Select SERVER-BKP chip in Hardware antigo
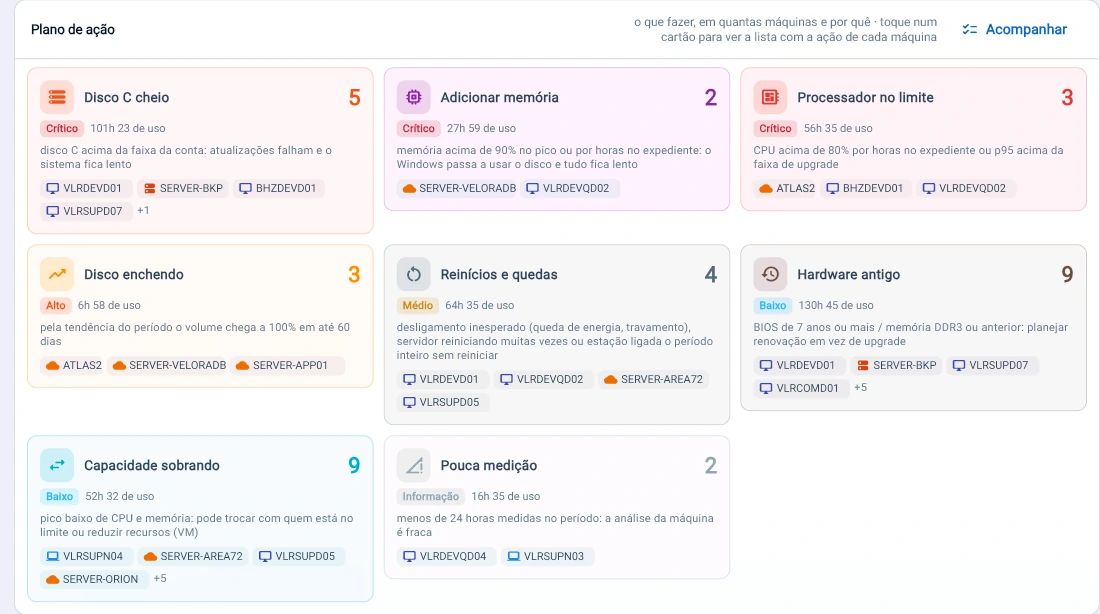The image size is (1100, 614). tap(897, 365)
